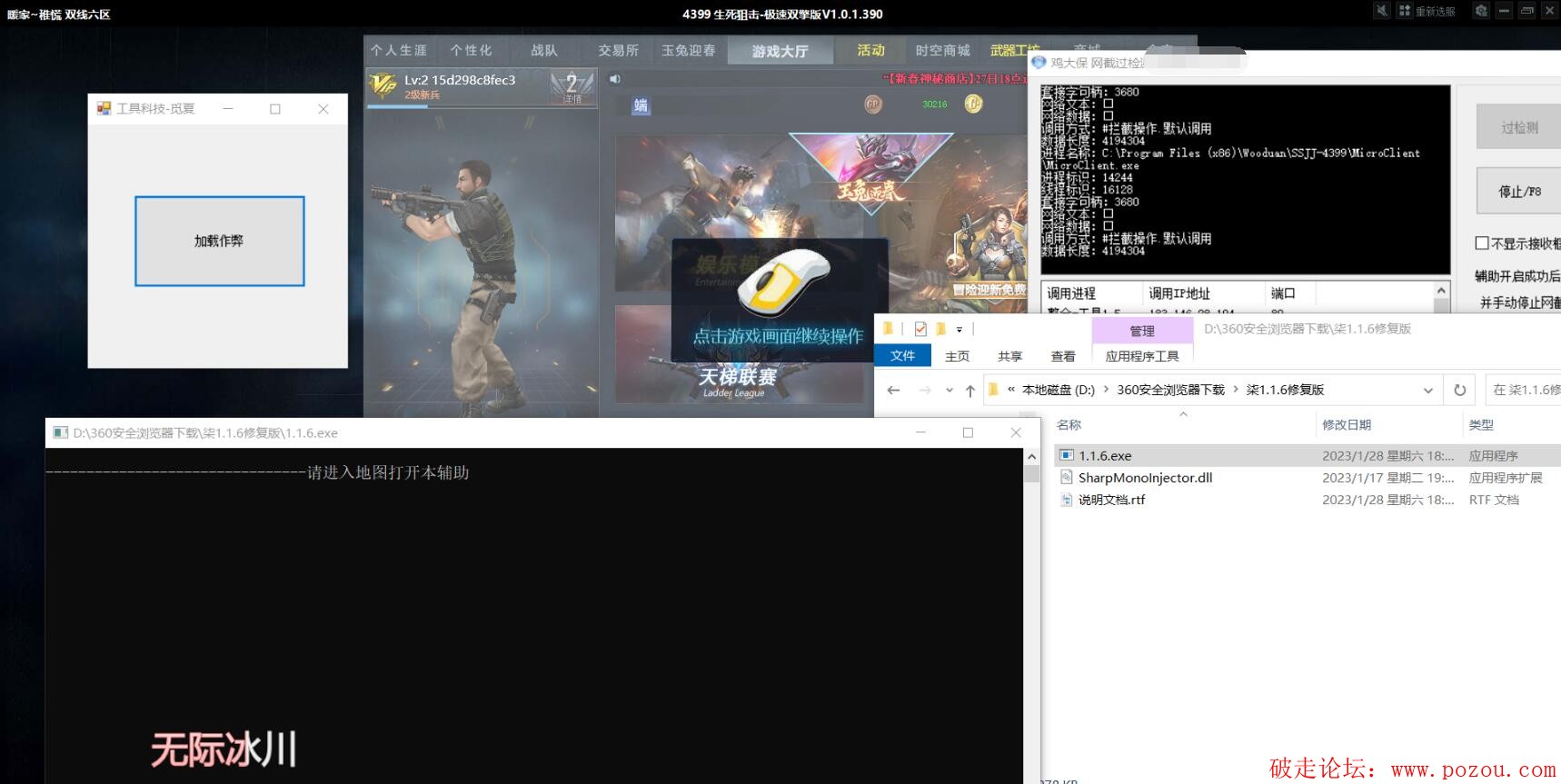Click the rank 2 详情 badge in player card
This screenshot has width=1561, height=784.
pos(572,88)
